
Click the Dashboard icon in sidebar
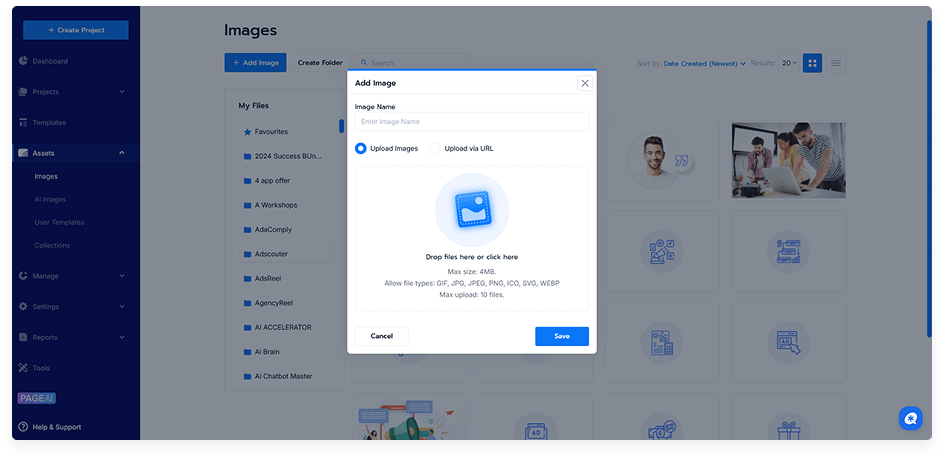click(23, 61)
